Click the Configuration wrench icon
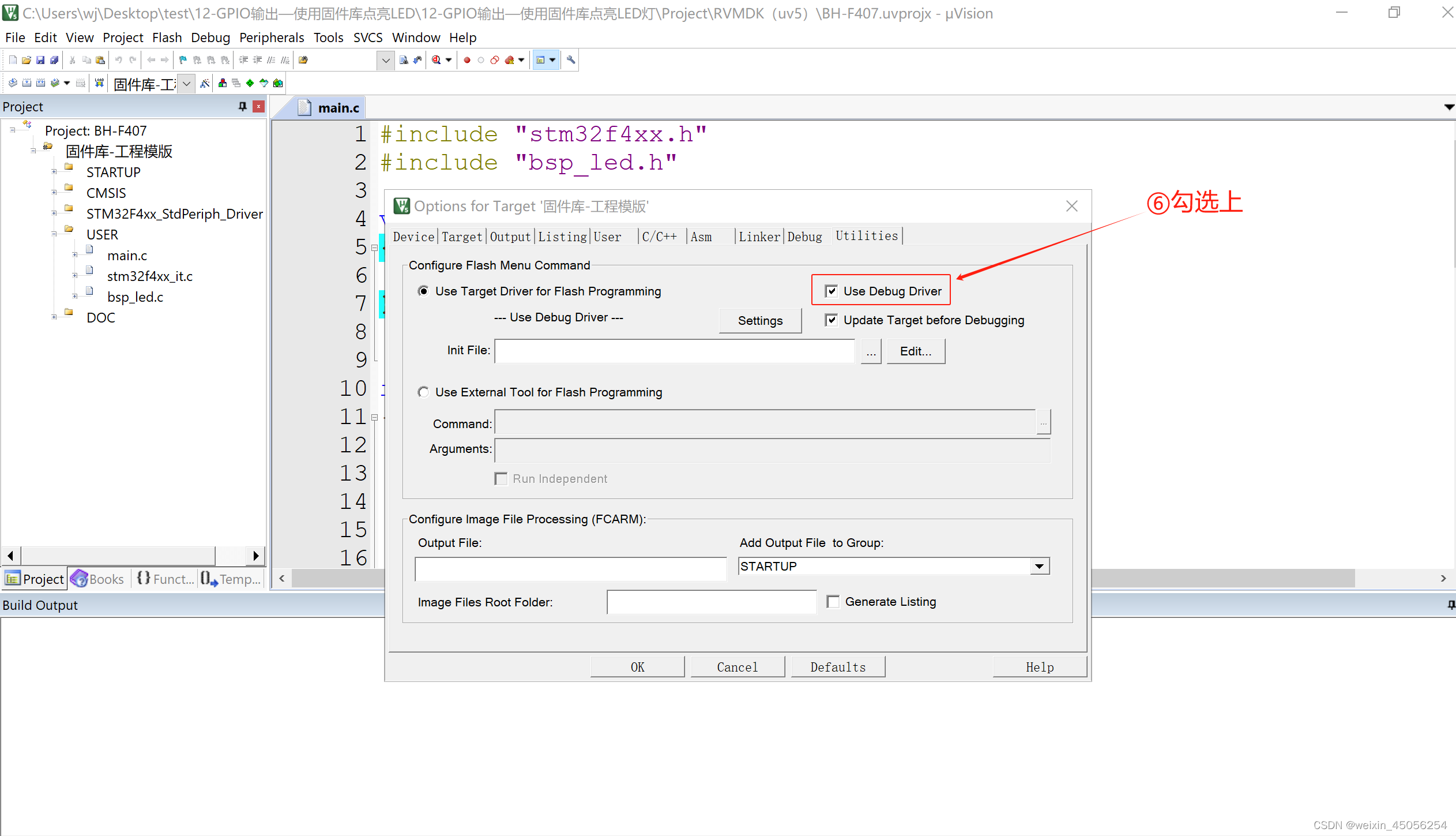The image size is (1456, 836). coord(571,60)
